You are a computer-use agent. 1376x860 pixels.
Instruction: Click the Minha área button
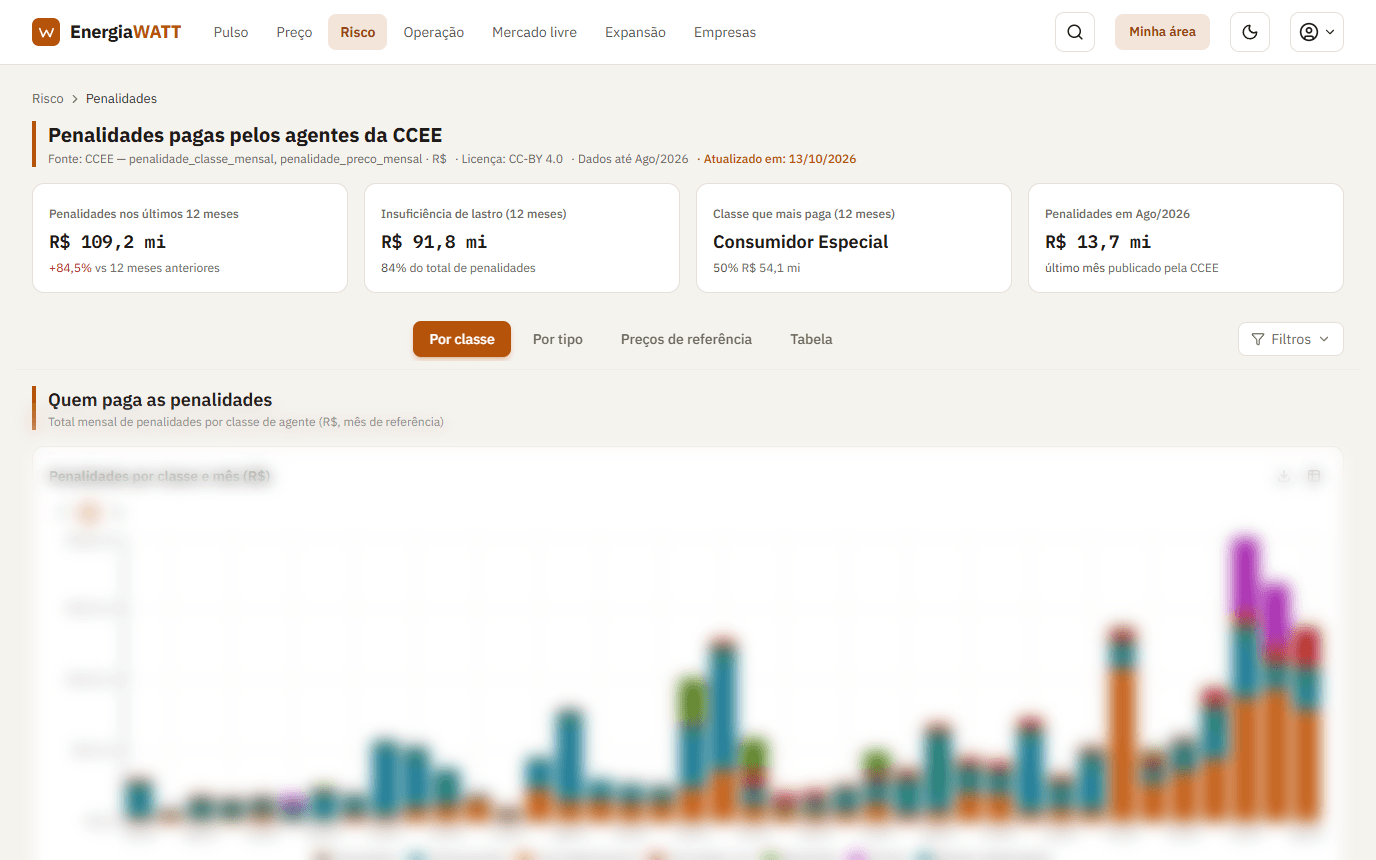click(1162, 32)
